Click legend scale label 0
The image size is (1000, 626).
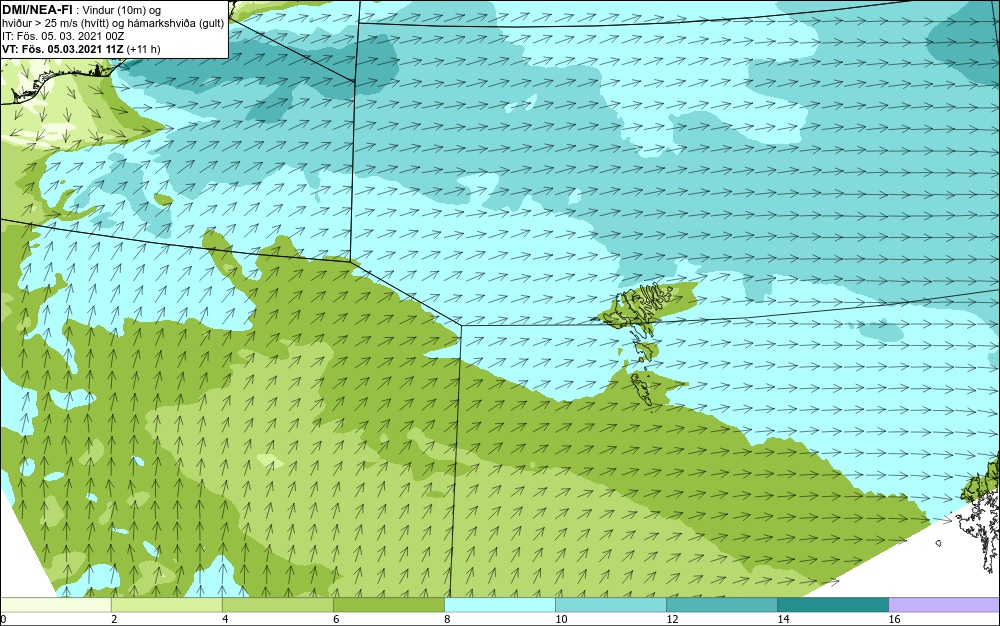tap(3, 619)
